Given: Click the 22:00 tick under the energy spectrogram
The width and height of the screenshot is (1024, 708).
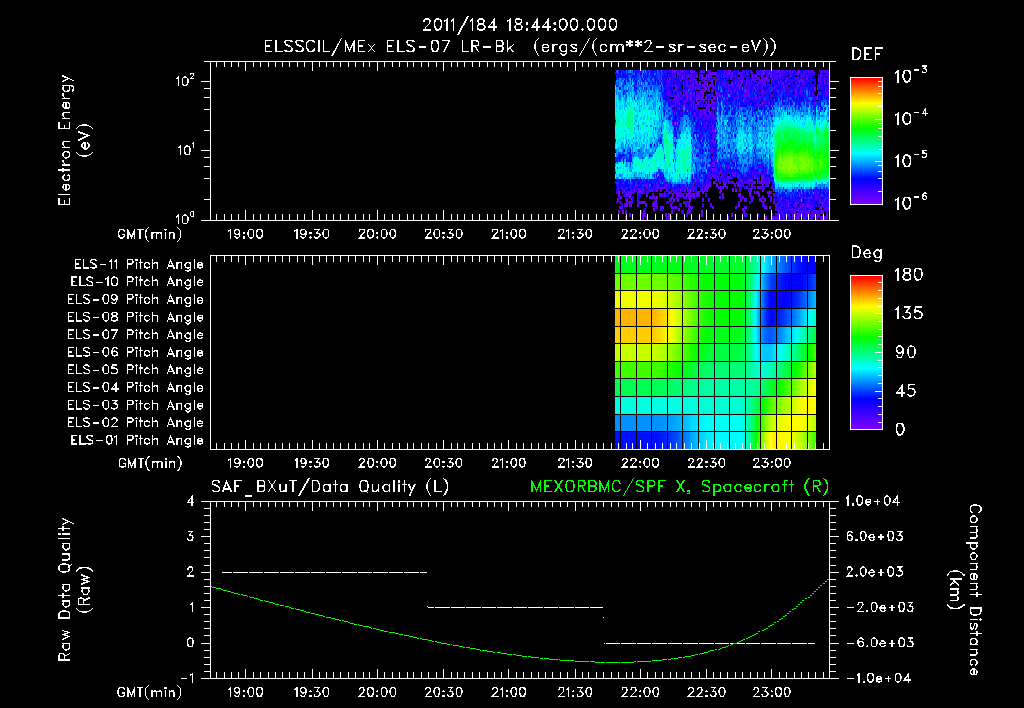Looking at the screenshot, I should tap(640, 234).
